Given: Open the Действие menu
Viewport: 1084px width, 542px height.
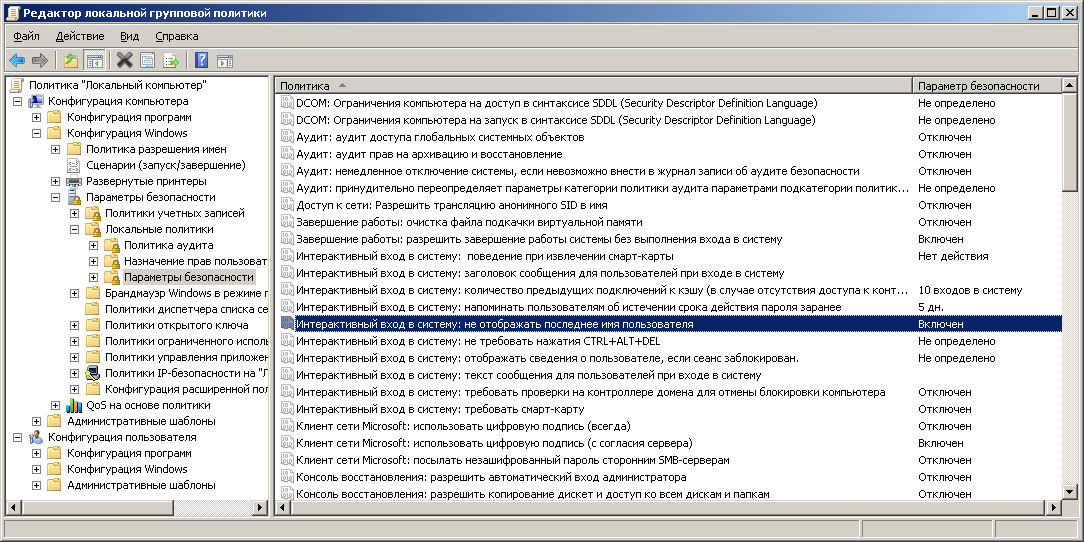Looking at the screenshot, I should pos(80,37).
